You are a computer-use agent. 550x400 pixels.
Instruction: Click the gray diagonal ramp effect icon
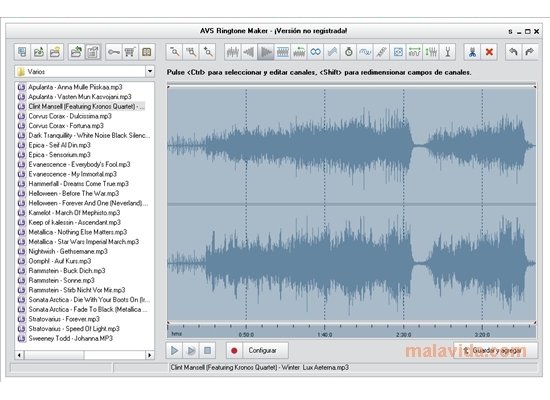point(332,52)
